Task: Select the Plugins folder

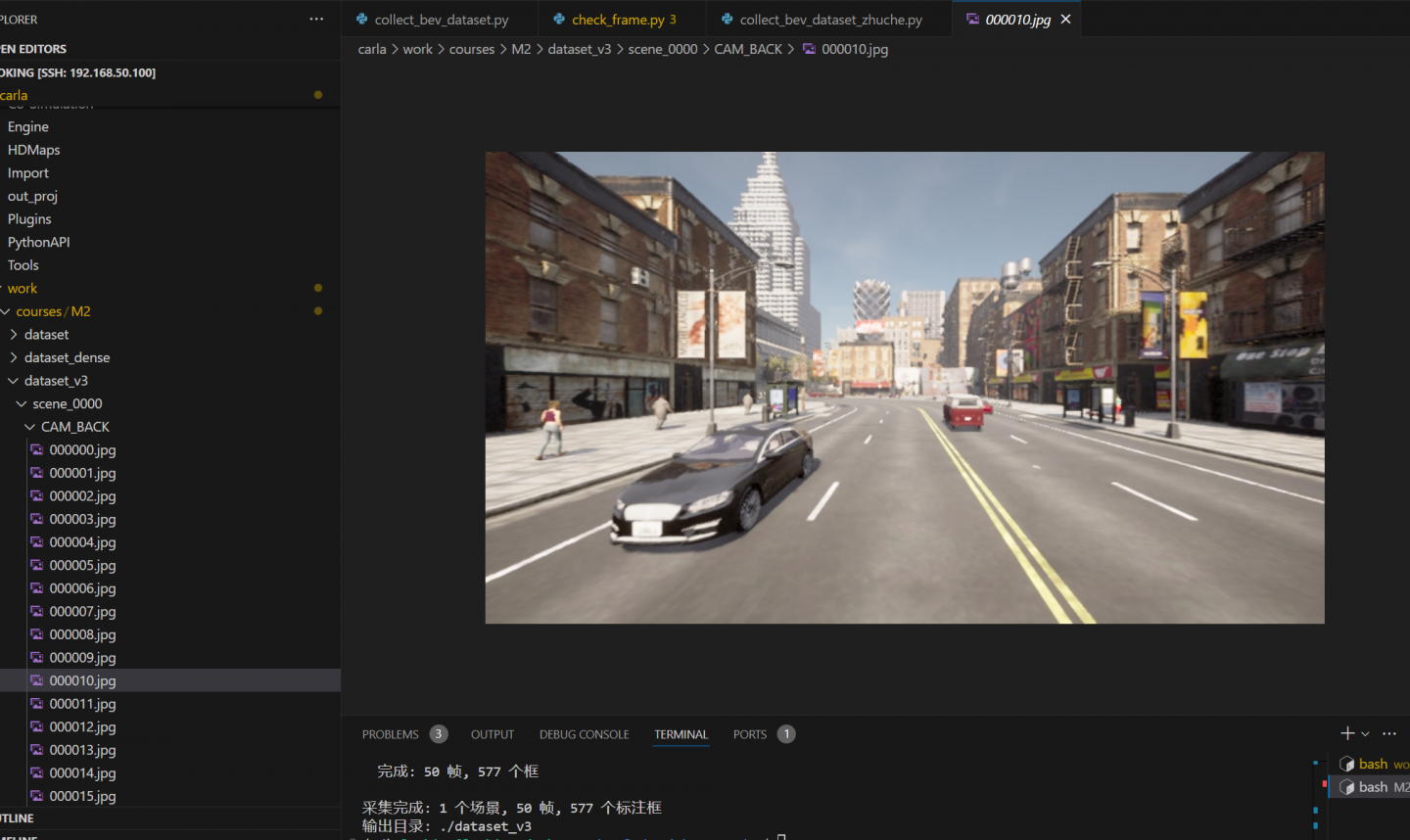Action: click(29, 219)
